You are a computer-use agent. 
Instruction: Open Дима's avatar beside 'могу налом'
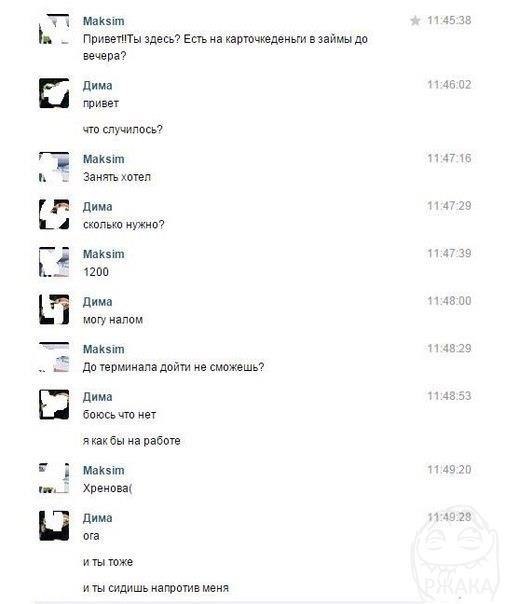(54, 310)
